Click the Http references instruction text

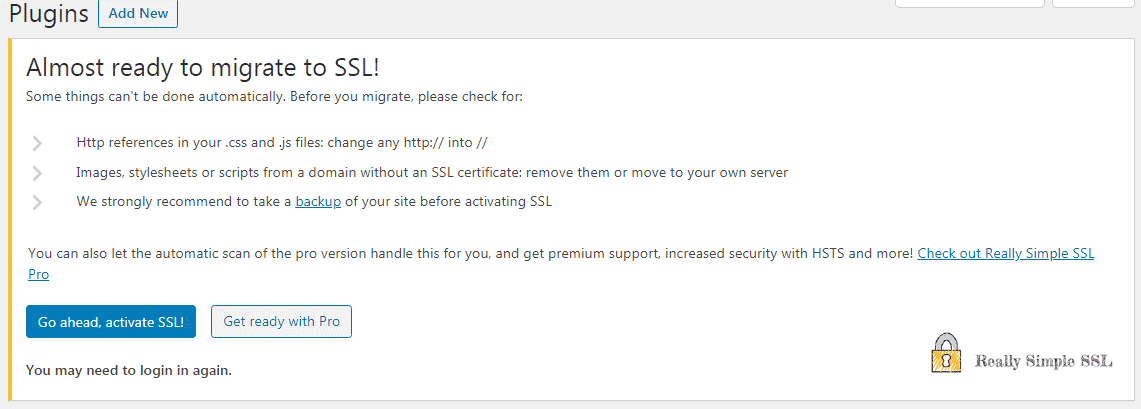pyautogui.click(x=281, y=143)
